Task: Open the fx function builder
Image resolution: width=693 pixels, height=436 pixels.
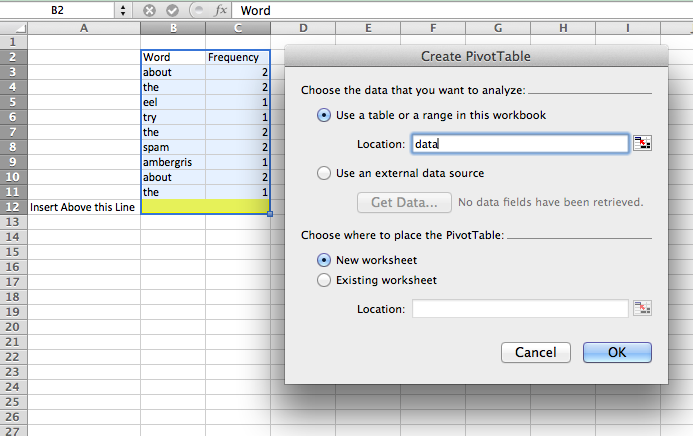Action: pos(220,10)
